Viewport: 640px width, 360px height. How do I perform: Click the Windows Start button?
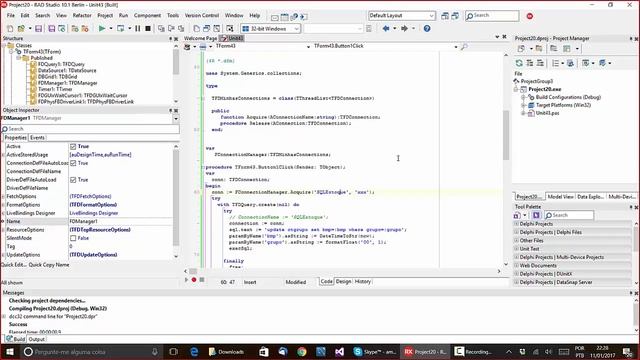coord(9,351)
